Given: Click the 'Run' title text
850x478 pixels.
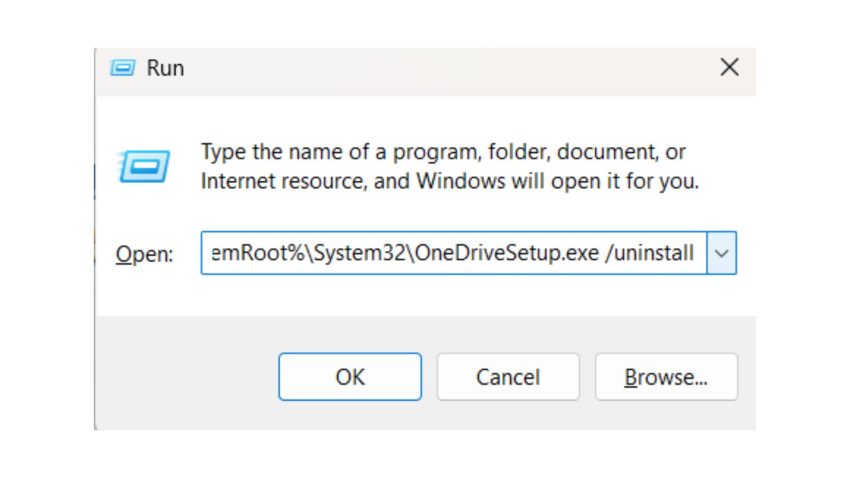Looking at the screenshot, I should coord(165,68).
